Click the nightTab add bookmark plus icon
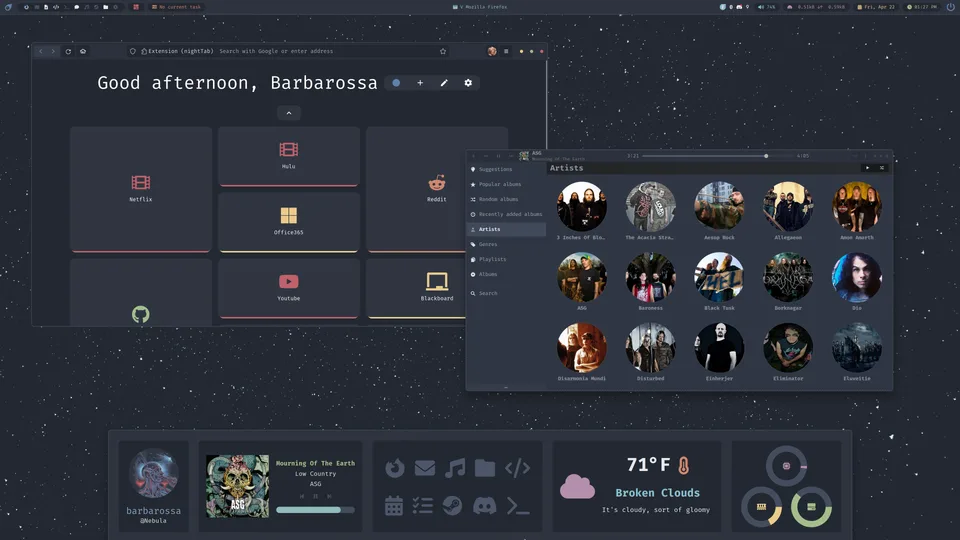 tap(420, 83)
